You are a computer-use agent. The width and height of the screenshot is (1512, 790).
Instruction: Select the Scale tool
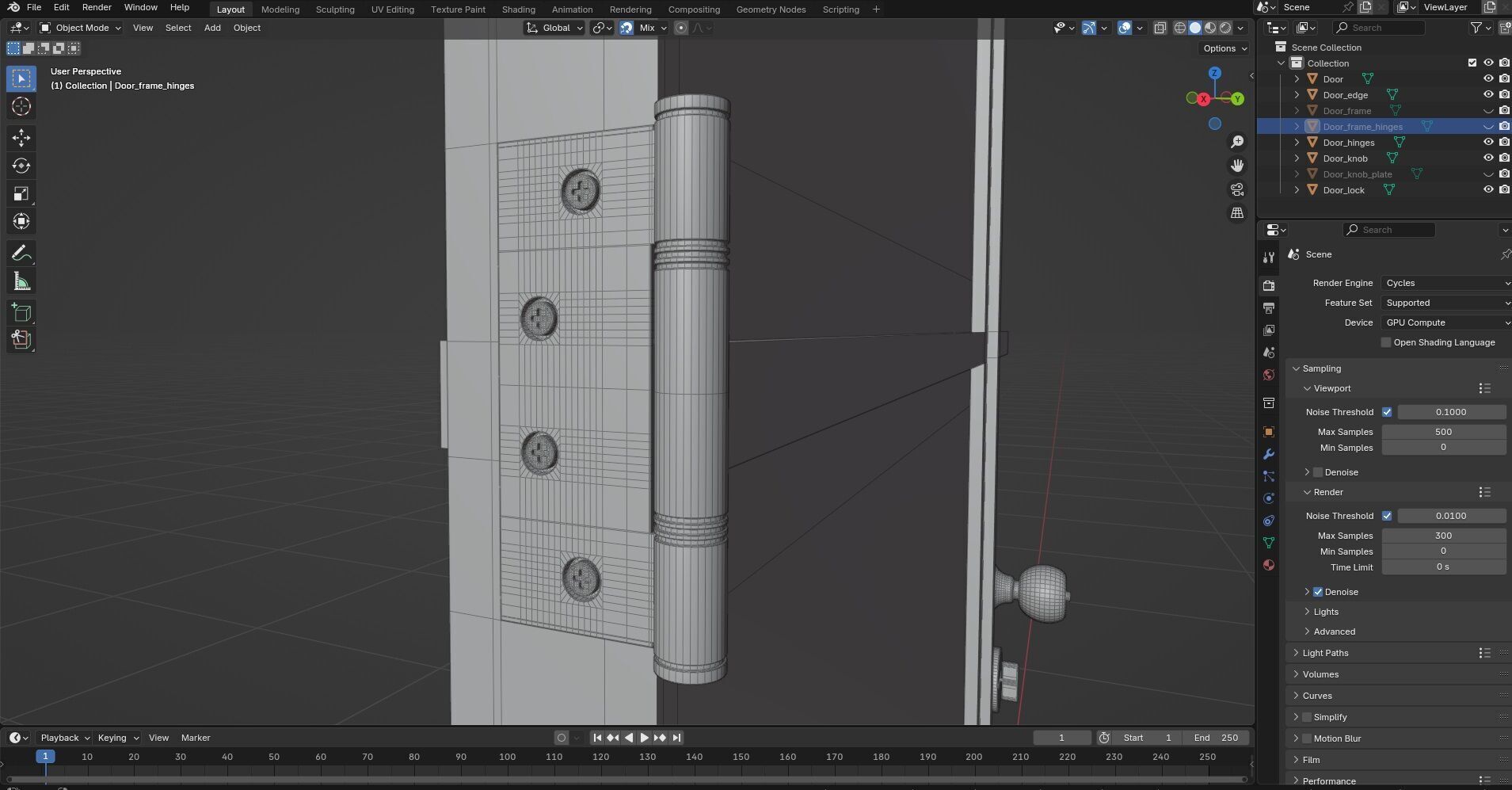tap(21, 193)
